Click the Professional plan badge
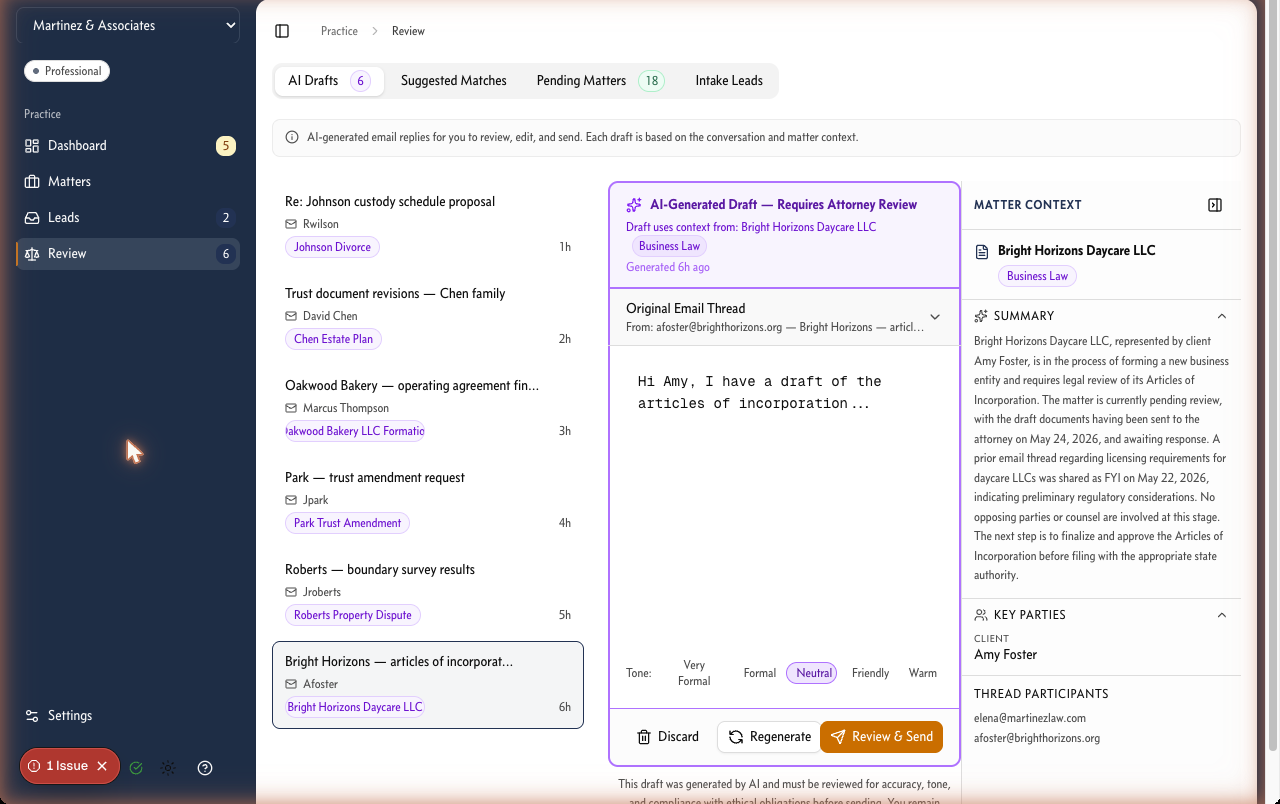 [x=67, y=71]
